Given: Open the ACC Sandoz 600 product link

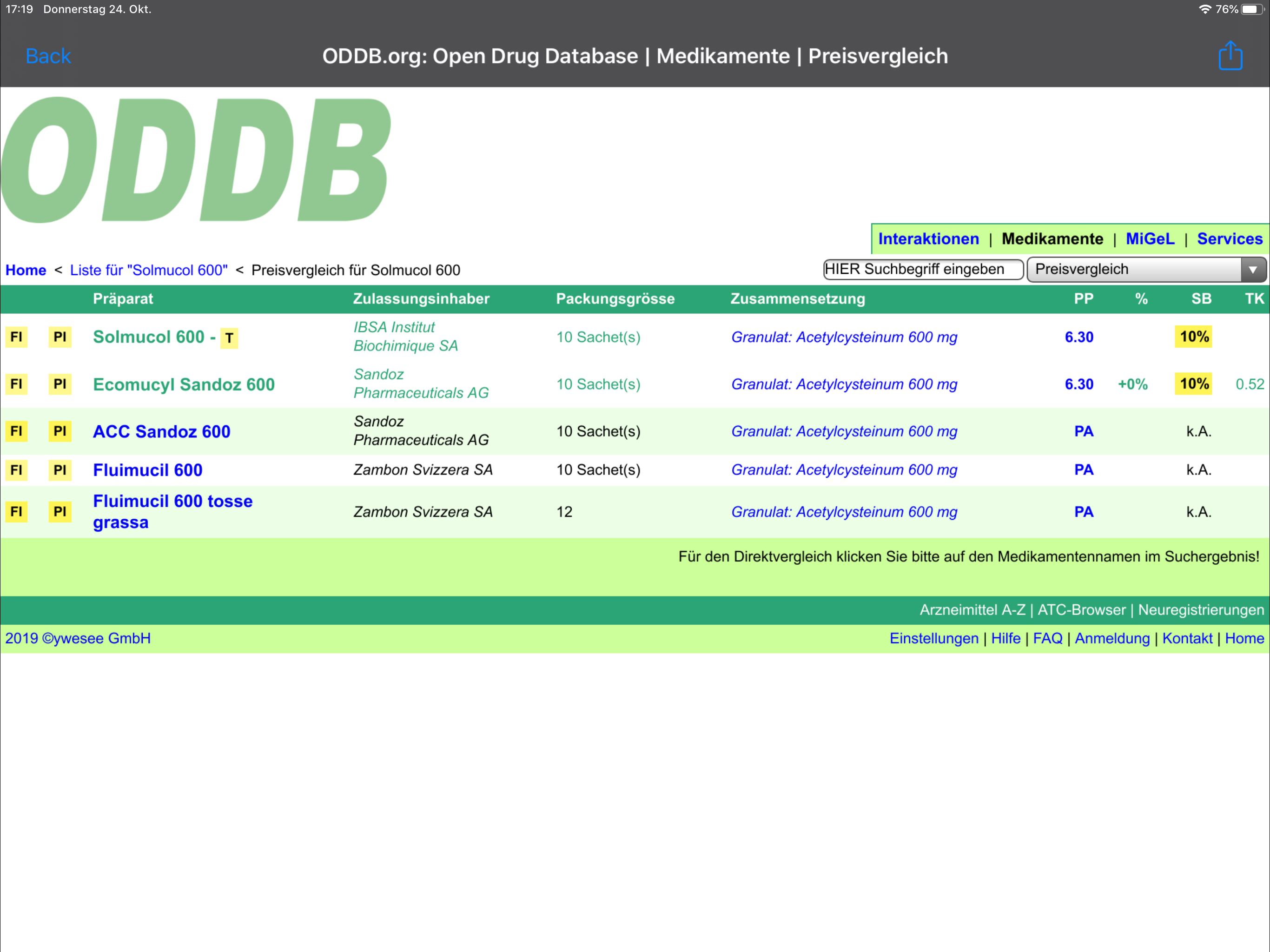Looking at the screenshot, I should point(161,431).
